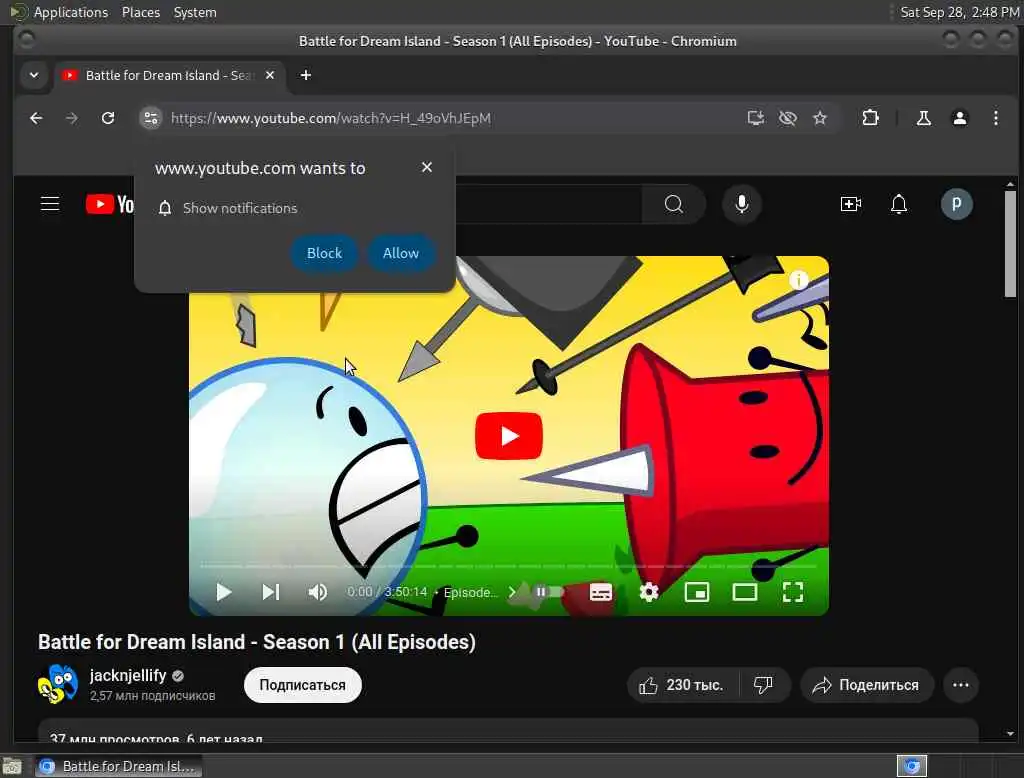Open jacknjellify channel avatar
Screen dimensions: 1024x778
click(x=58, y=684)
